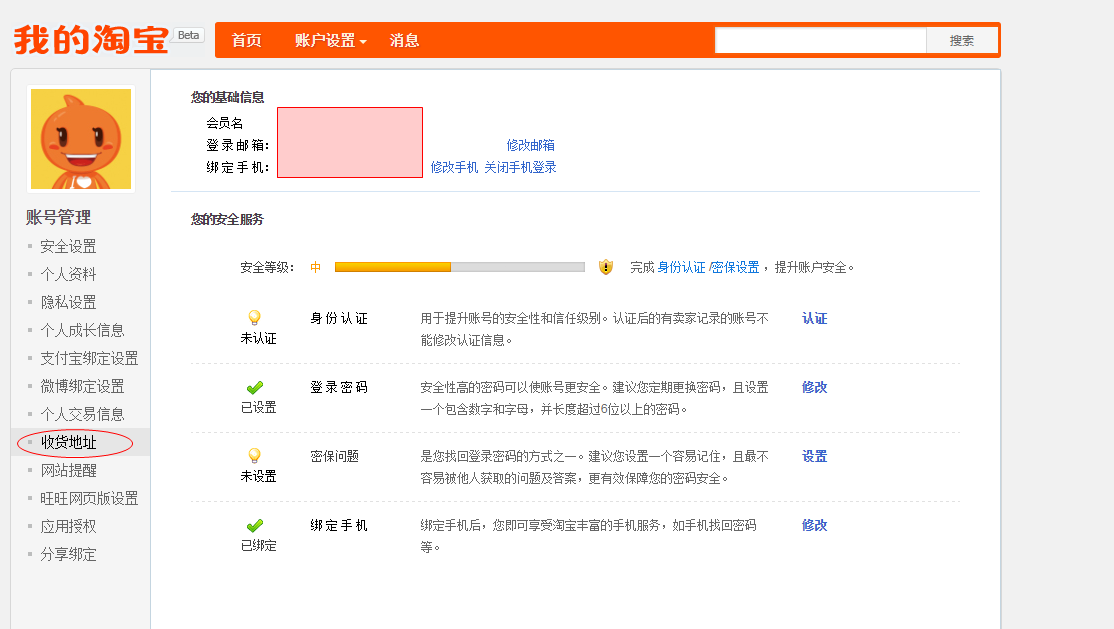Click the 关闭手机登录 link
1114x629 pixels.
coord(520,167)
